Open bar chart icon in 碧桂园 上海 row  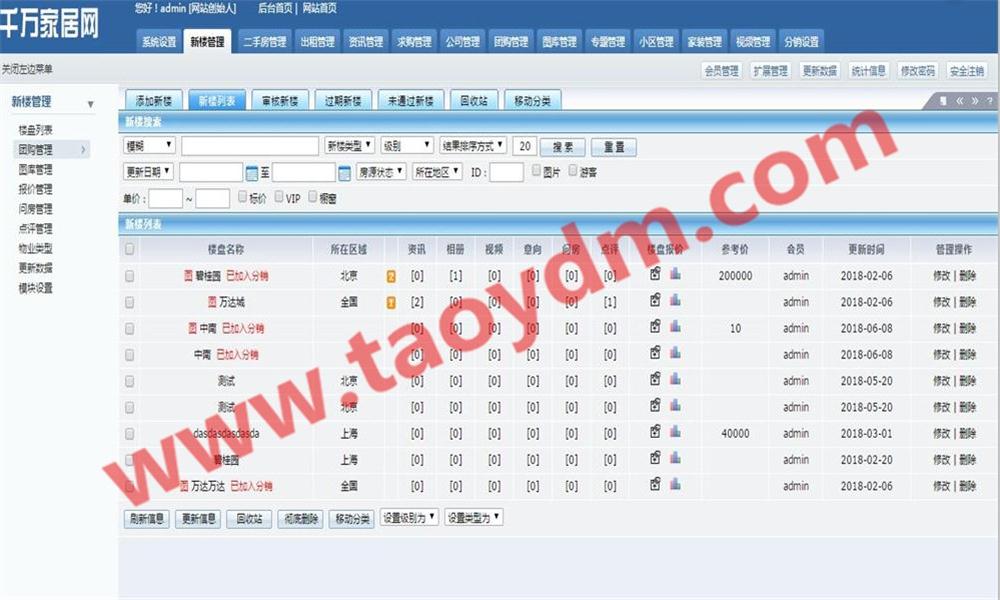pos(675,458)
